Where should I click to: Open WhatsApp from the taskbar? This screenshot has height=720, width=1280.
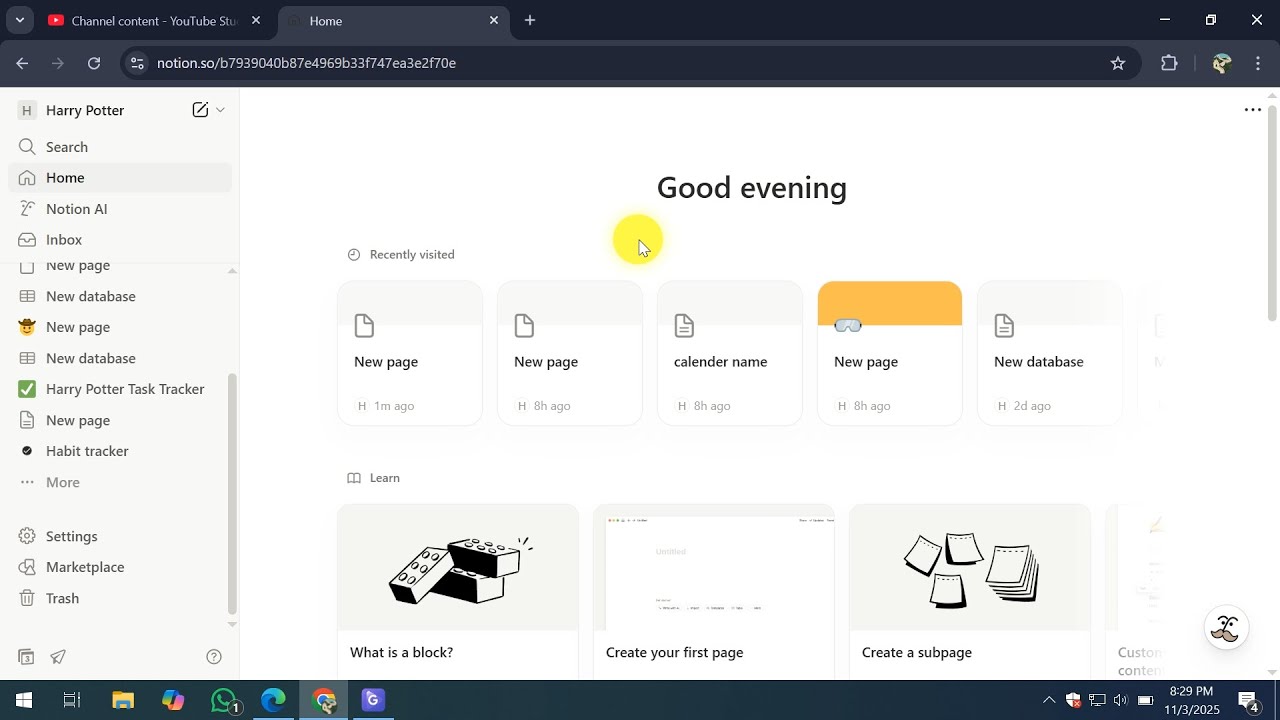[x=226, y=700]
